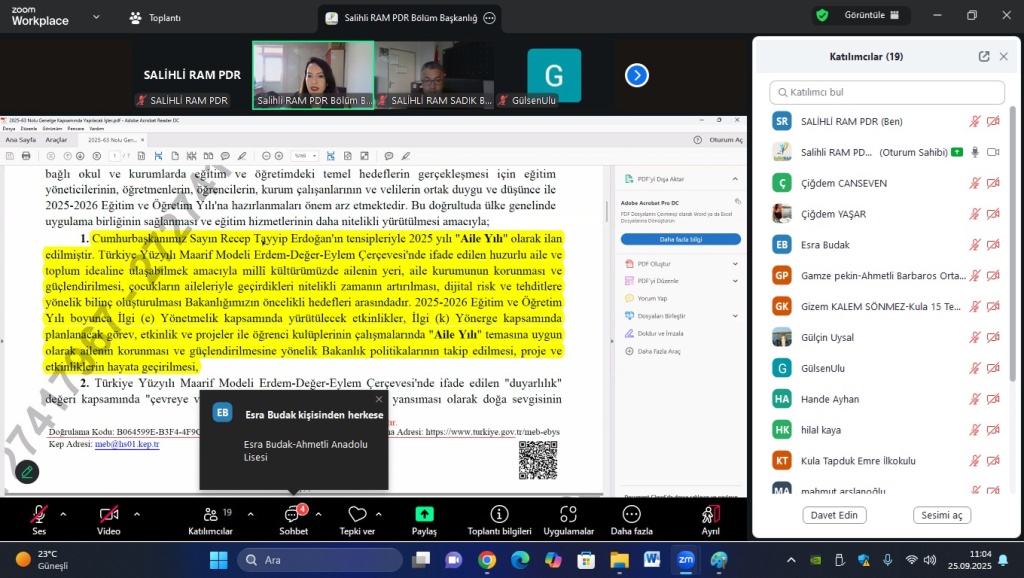The height and width of the screenshot is (578, 1024).
Task: Expand audio options arrow beside Ses
Action: pos(63,514)
